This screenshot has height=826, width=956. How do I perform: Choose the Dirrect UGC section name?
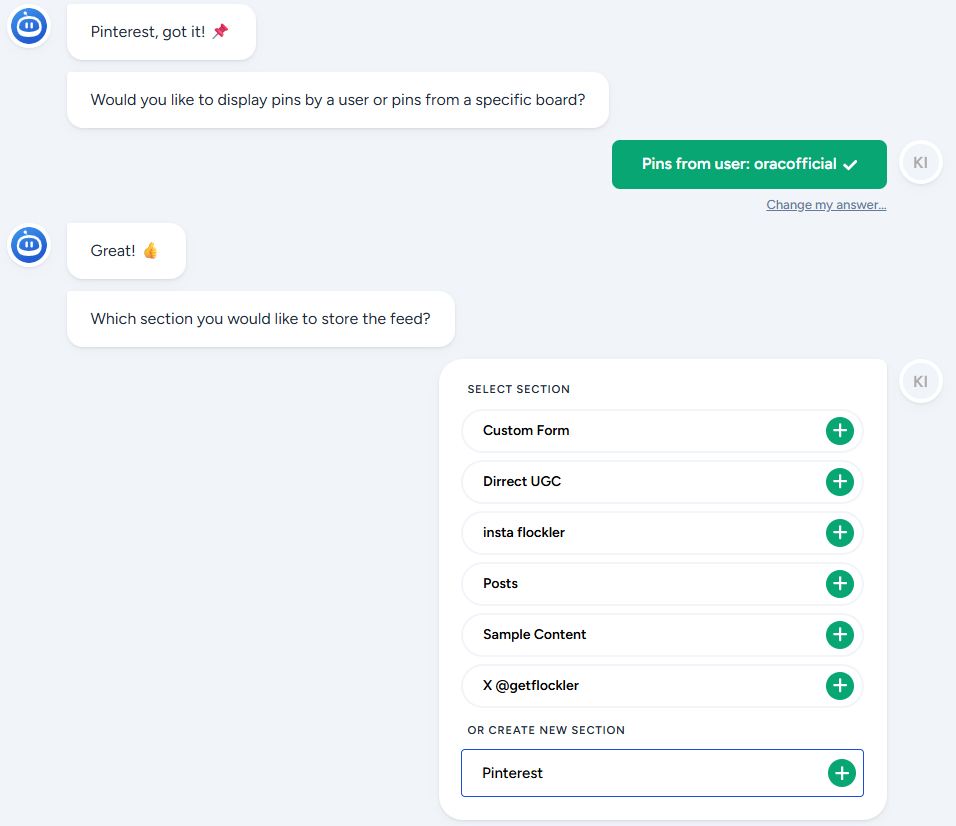coord(522,482)
